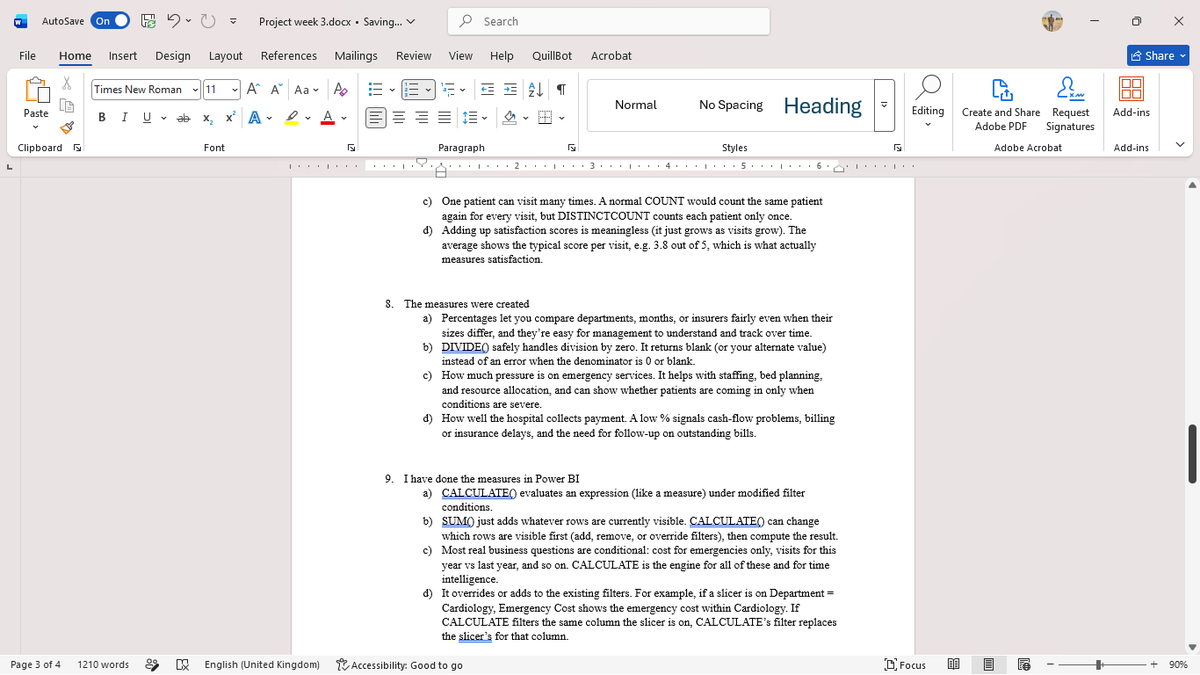Click the Search box
This screenshot has width=1200, height=675.
coord(610,21)
